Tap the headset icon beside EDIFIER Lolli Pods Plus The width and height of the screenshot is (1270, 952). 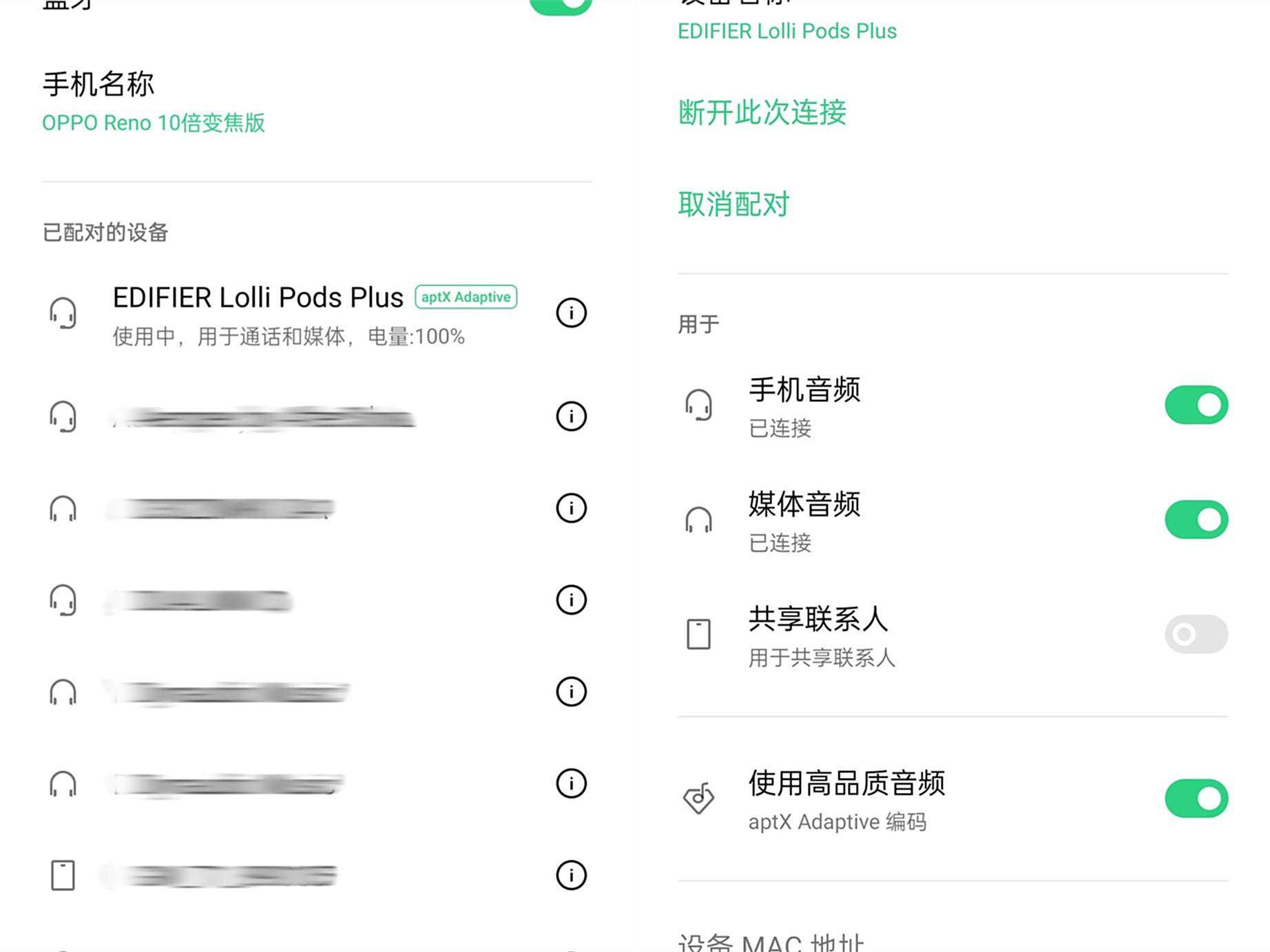pyautogui.click(x=64, y=313)
